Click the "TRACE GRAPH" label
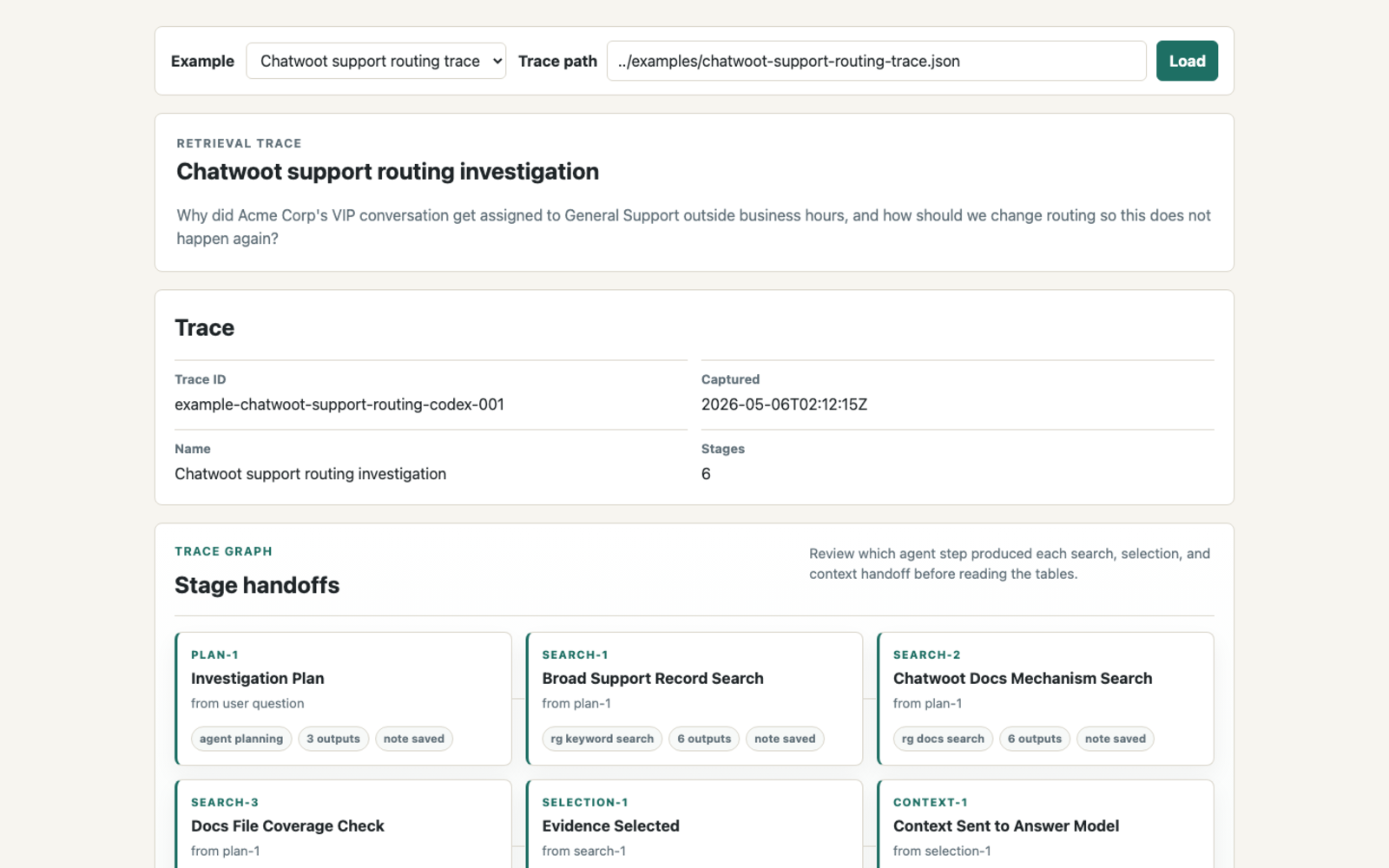The width and height of the screenshot is (1389, 868). 223,551
